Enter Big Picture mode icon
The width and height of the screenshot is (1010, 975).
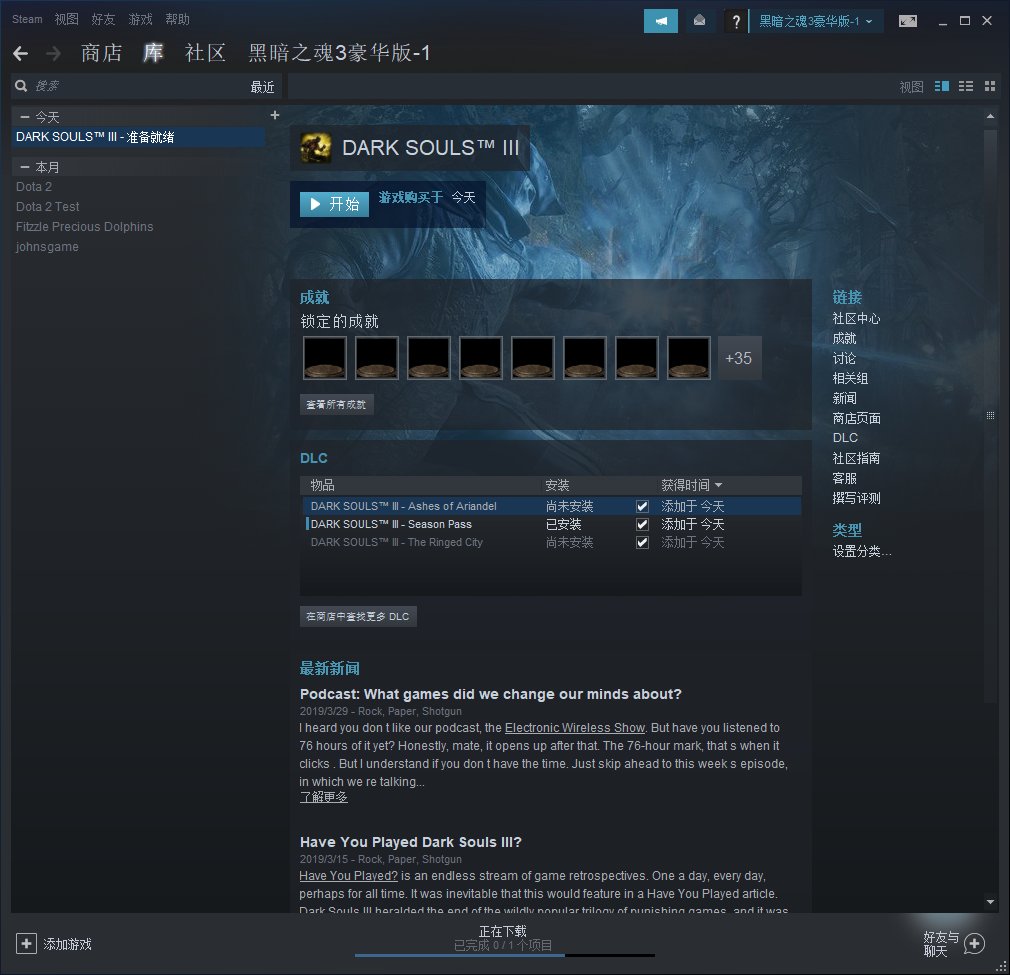908,21
